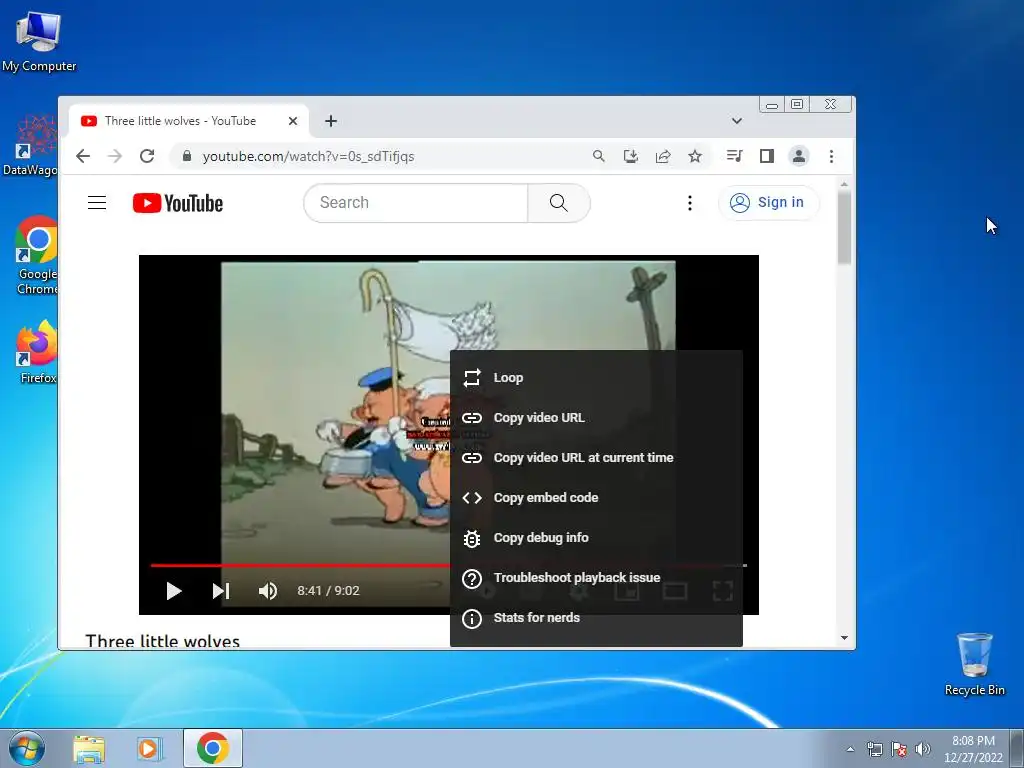This screenshot has height=768, width=1024.
Task: Open Chrome's three-dot menu
Action: click(831, 156)
